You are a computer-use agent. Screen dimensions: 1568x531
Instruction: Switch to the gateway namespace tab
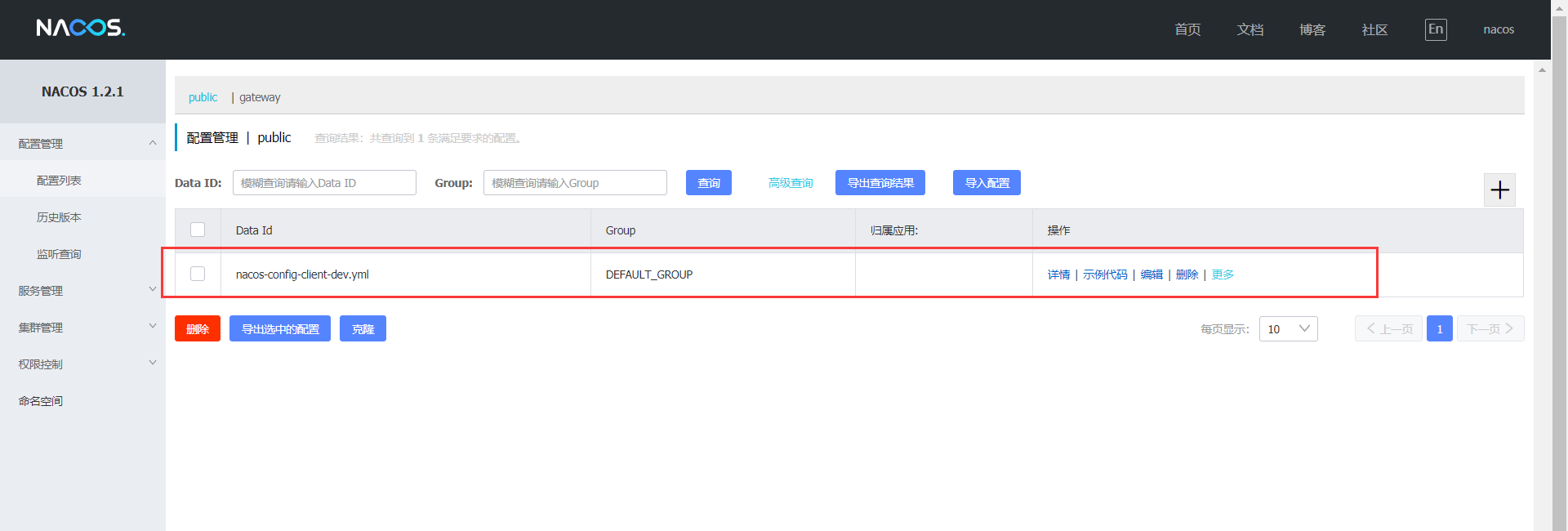click(260, 96)
